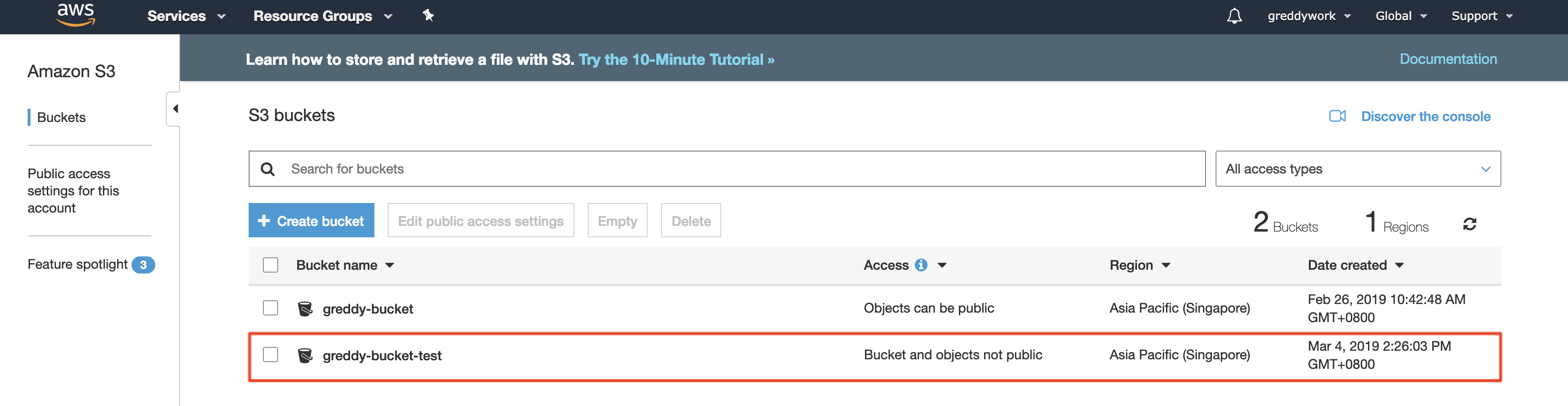Toggle the select-all buckets checkbox

[270, 265]
